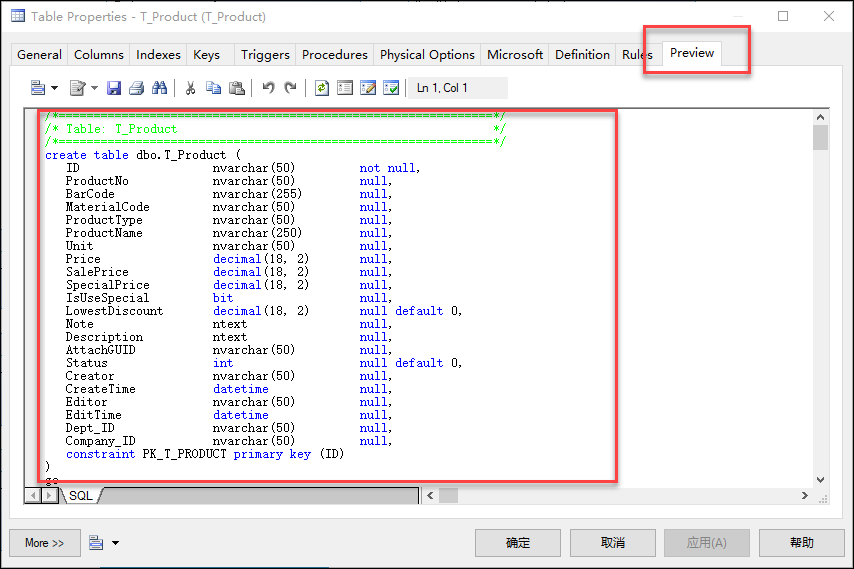Image resolution: width=854 pixels, height=569 pixels.
Task: Click the 'bit' data type text
Action: point(223,298)
